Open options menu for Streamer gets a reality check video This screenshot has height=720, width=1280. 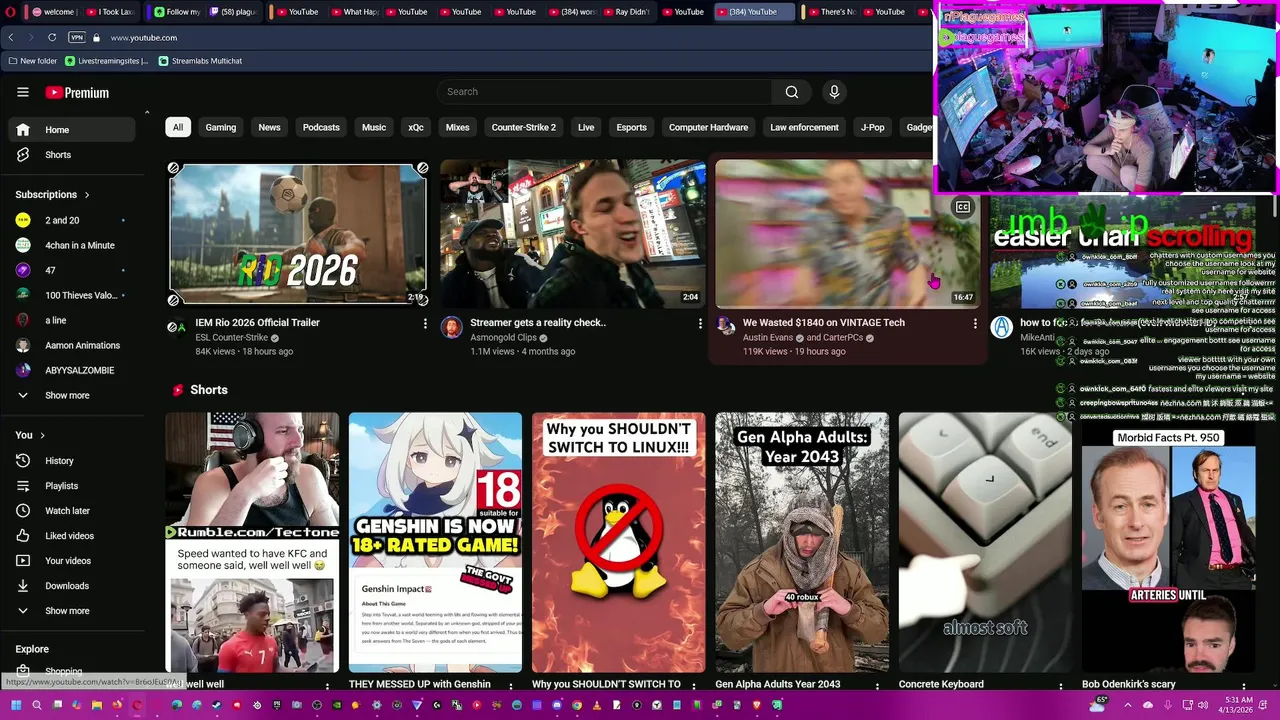(700, 324)
